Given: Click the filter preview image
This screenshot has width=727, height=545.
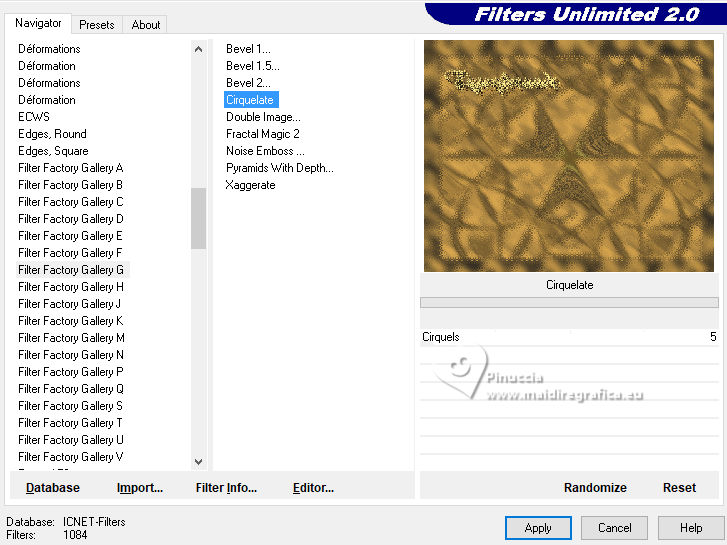Looking at the screenshot, I should [x=569, y=156].
